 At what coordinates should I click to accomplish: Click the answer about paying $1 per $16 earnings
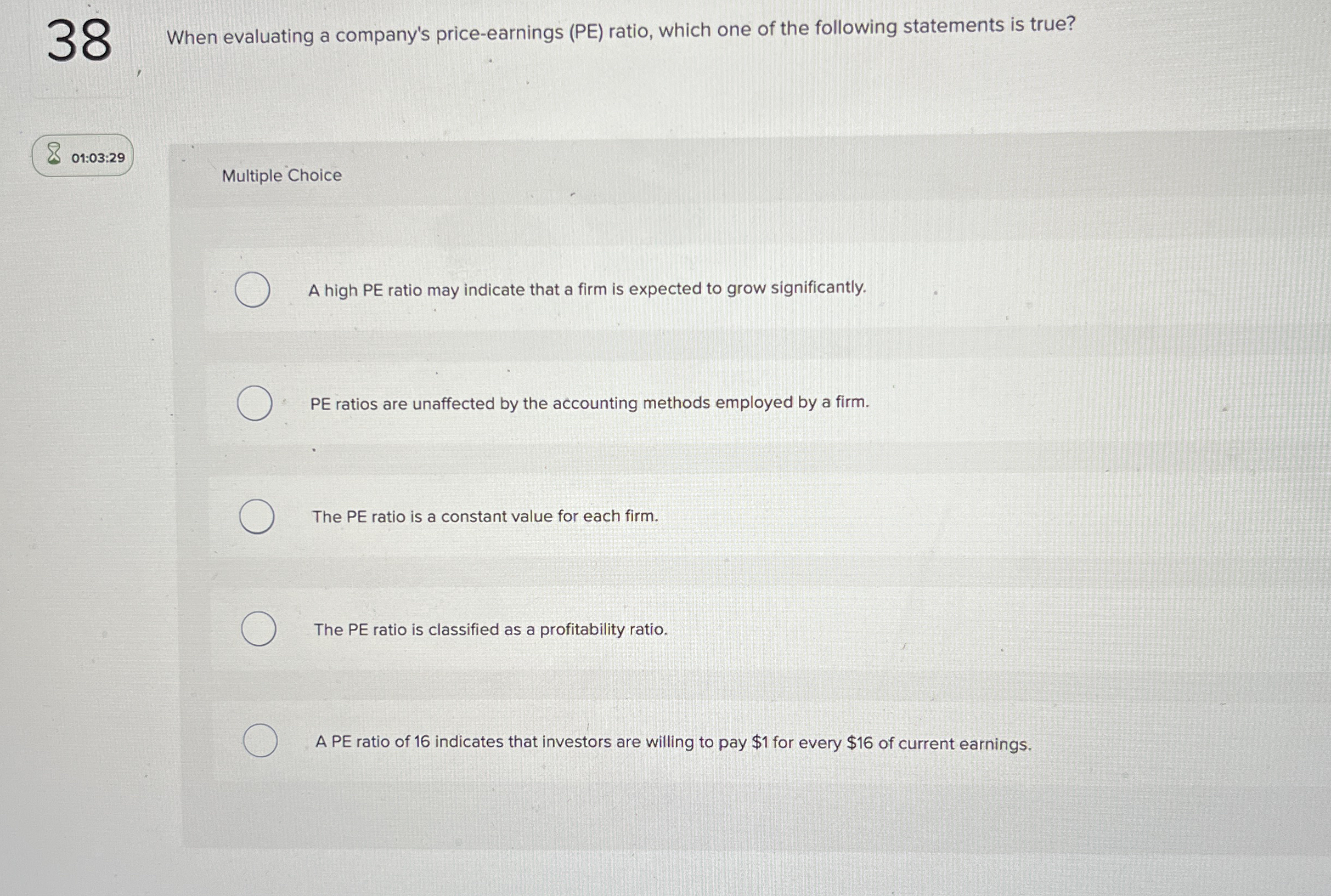coord(673,742)
